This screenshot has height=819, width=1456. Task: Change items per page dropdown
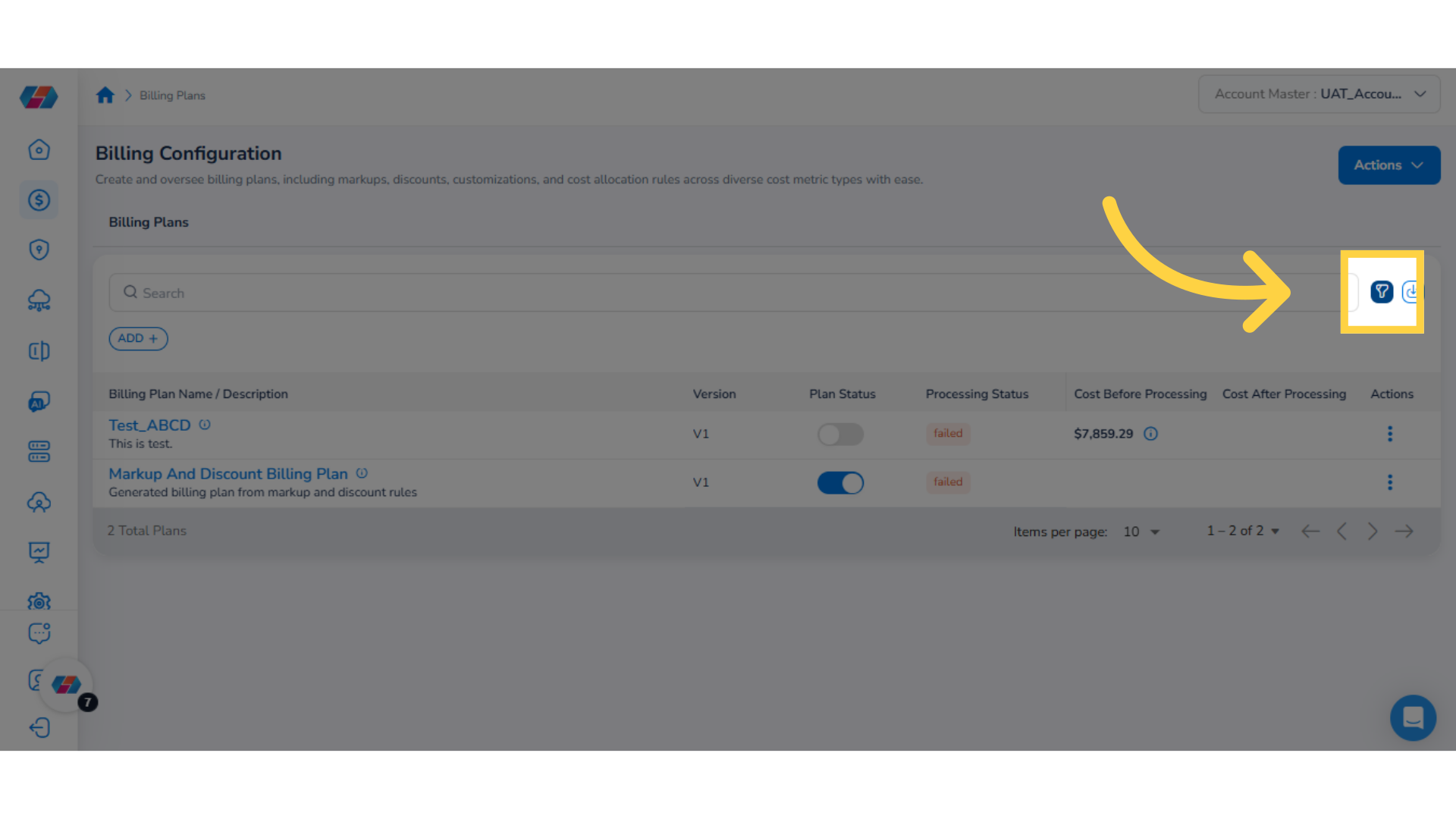coord(1141,532)
